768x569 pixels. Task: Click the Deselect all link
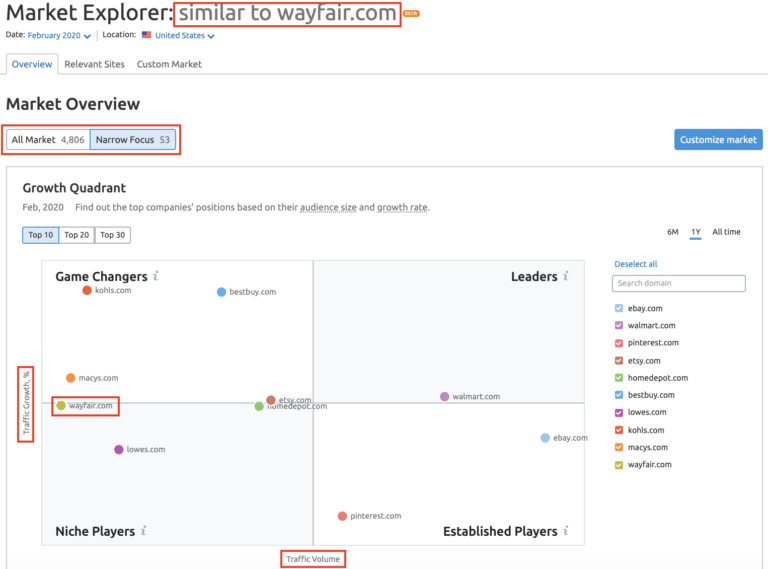636,264
